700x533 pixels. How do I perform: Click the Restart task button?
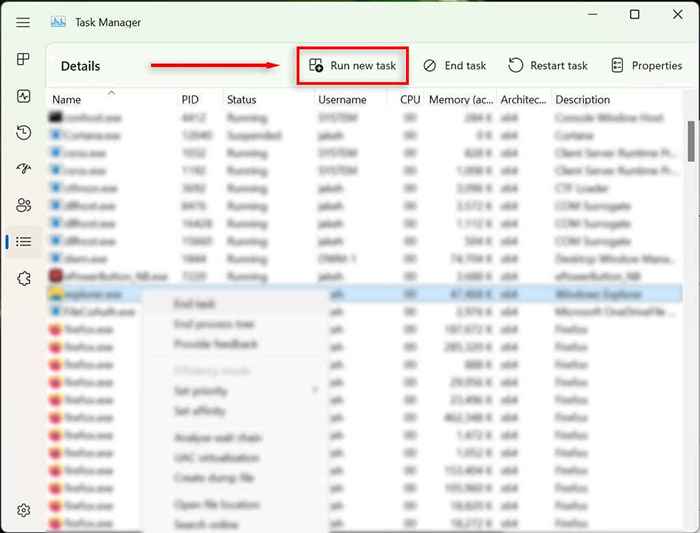click(x=548, y=66)
